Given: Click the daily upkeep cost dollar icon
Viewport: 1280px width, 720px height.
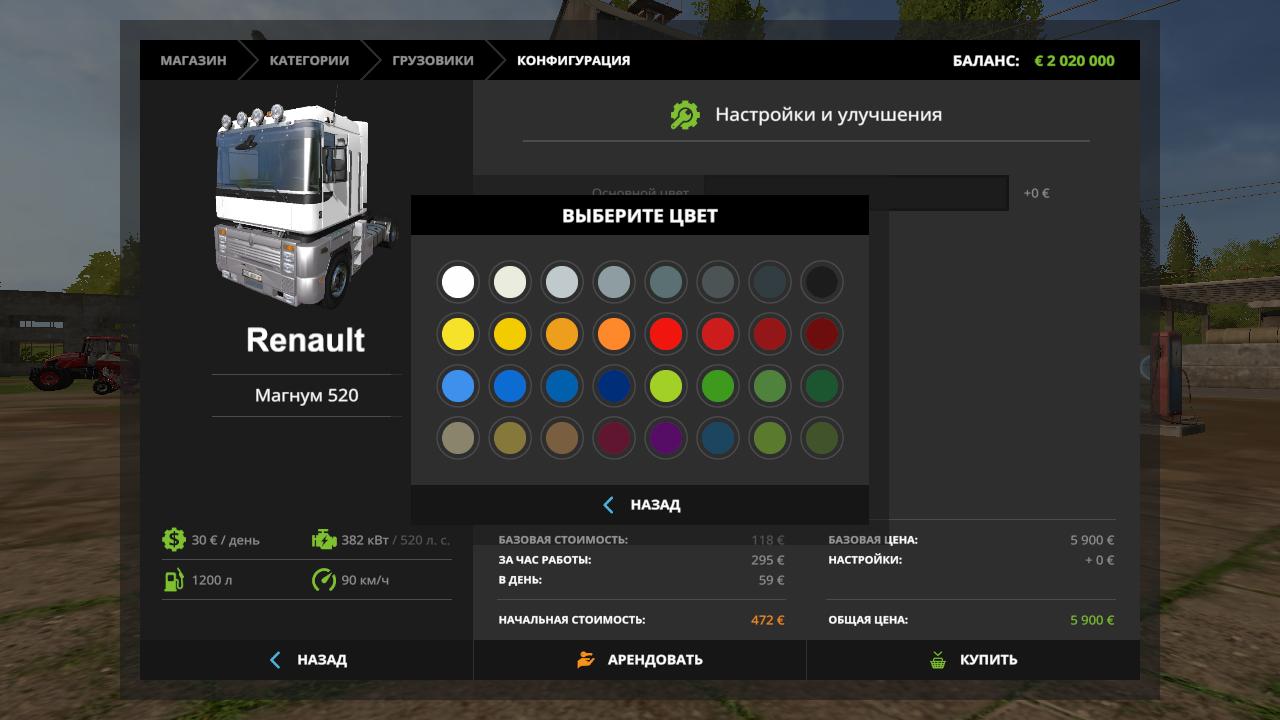Looking at the screenshot, I should 174,540.
